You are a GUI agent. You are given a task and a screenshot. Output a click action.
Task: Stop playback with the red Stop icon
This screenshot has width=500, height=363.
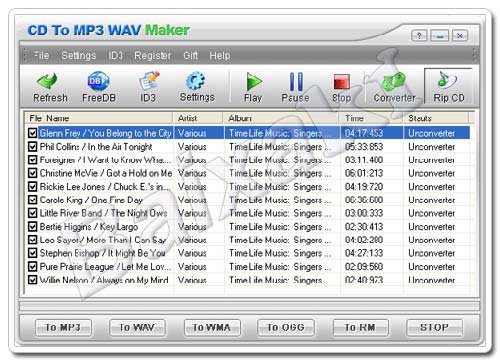tap(342, 88)
